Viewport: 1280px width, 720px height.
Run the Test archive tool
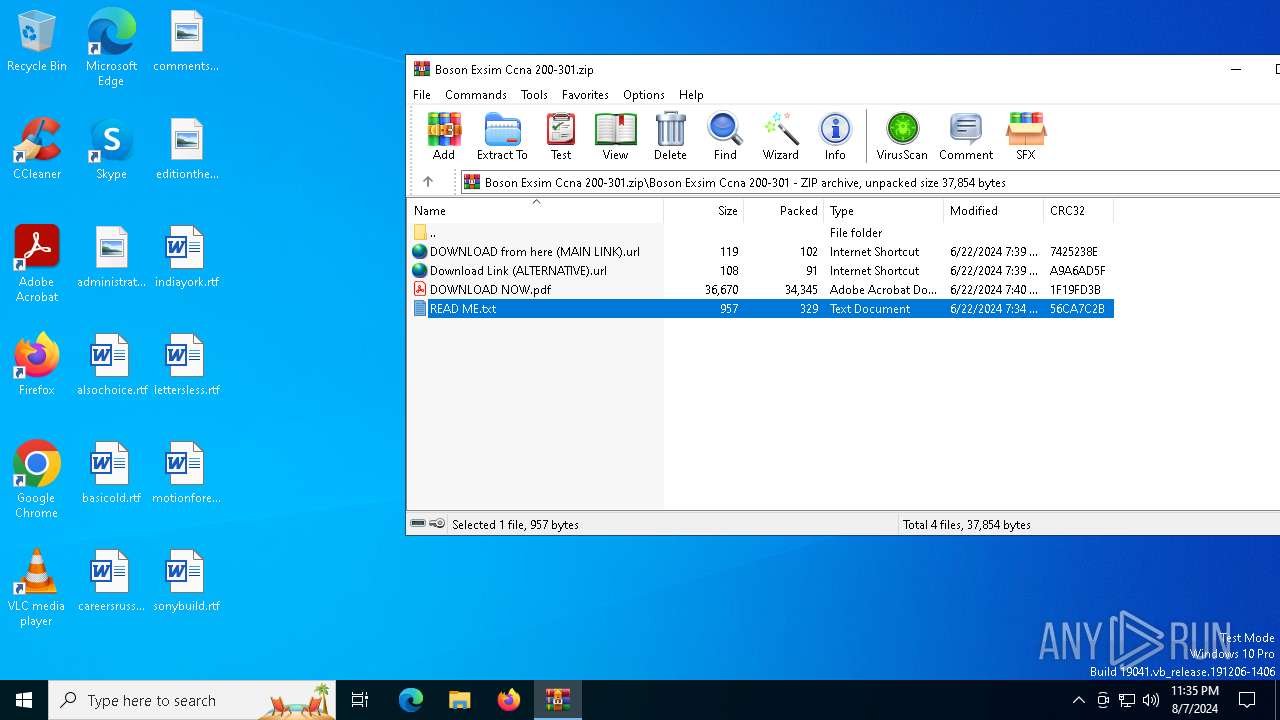tap(561, 136)
